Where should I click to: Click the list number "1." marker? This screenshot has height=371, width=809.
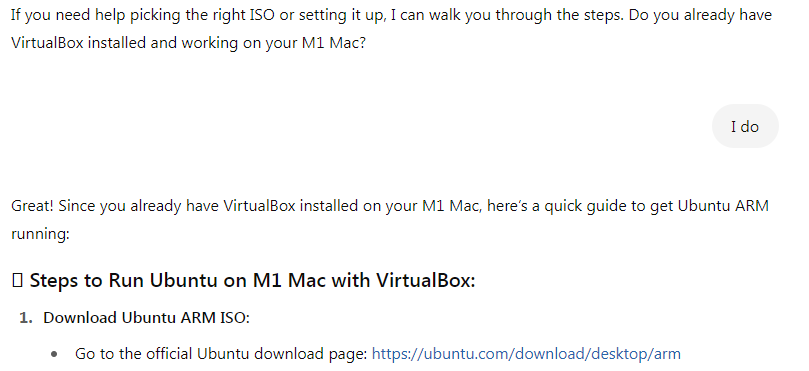tap(26, 318)
